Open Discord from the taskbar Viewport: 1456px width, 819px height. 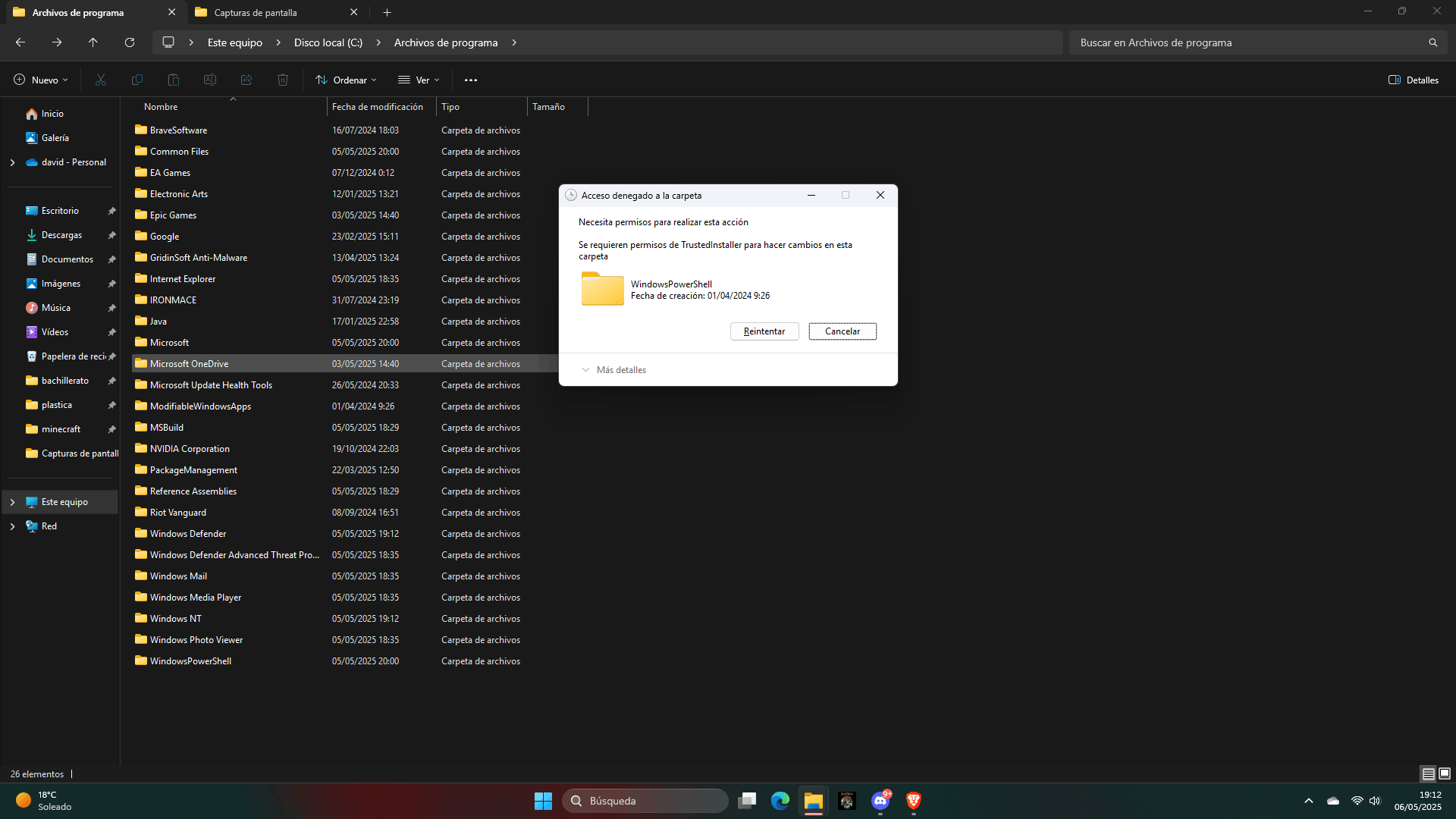tap(880, 801)
